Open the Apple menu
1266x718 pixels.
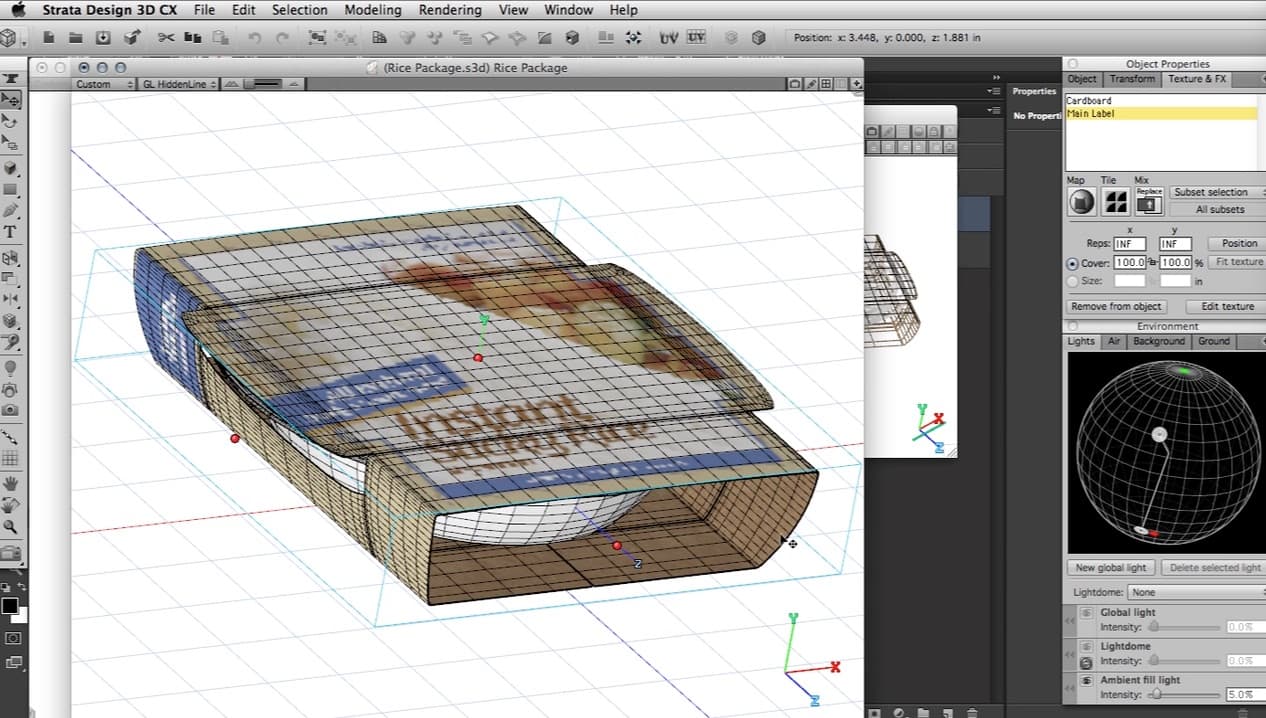point(18,10)
